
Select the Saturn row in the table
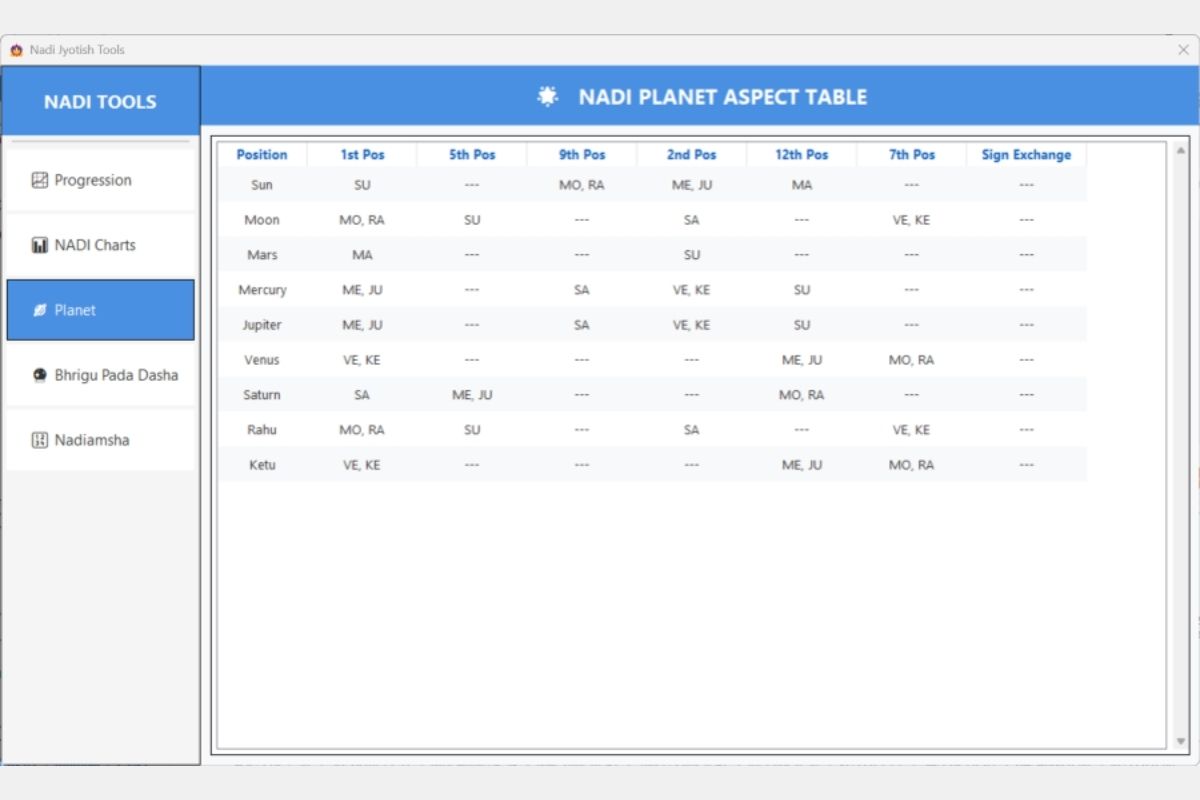tap(652, 395)
